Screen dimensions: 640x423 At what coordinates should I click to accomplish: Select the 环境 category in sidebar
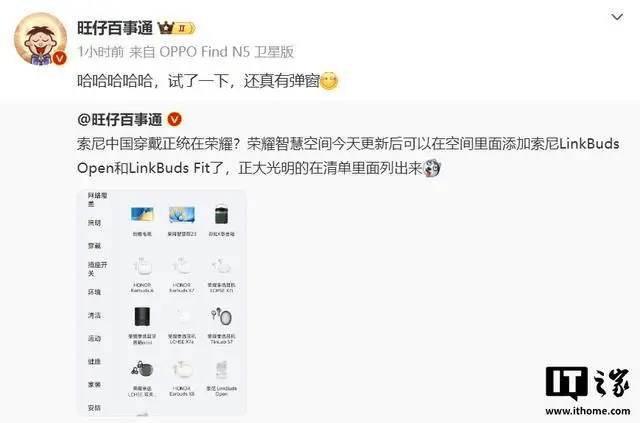click(x=94, y=292)
